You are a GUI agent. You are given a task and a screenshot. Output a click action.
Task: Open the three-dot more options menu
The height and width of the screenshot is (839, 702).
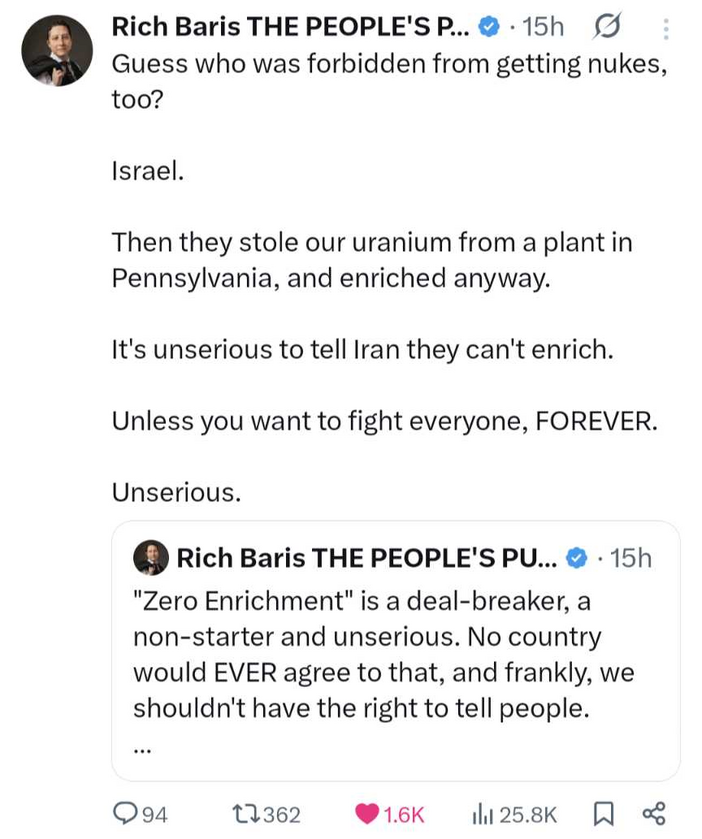[666, 29]
